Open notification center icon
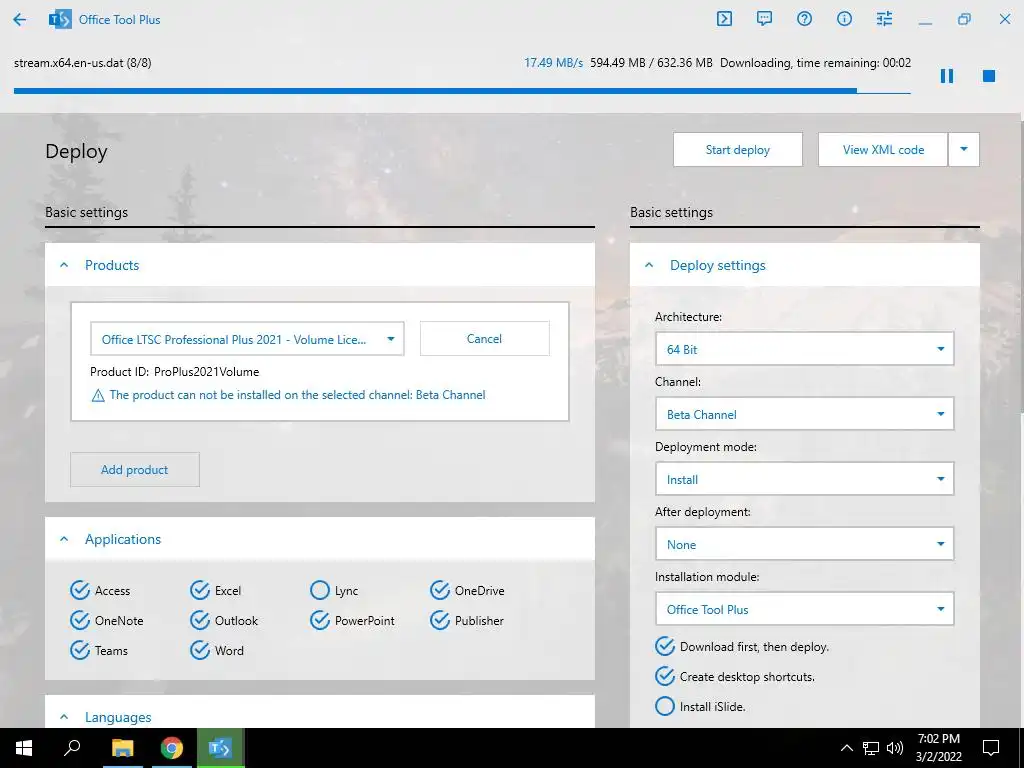Viewport: 1024px width, 768px height. click(991, 748)
